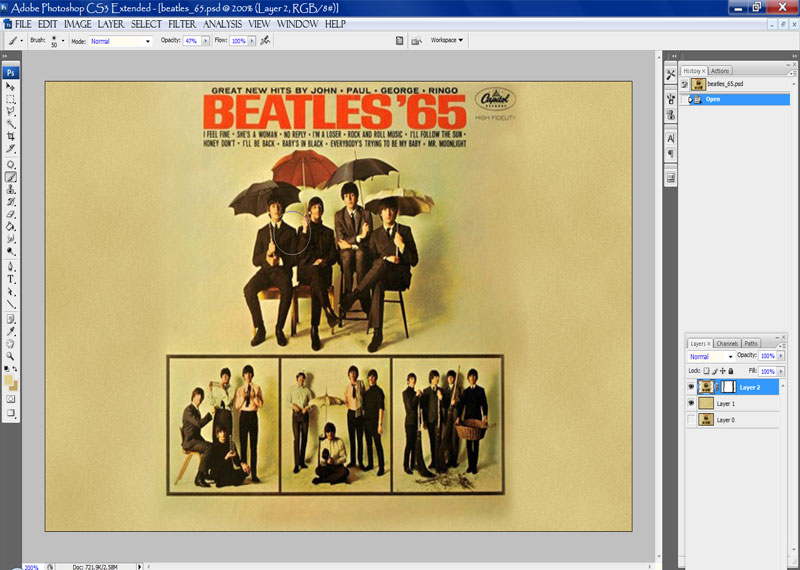
Task: Switch to the Channels tab
Action: point(726,343)
